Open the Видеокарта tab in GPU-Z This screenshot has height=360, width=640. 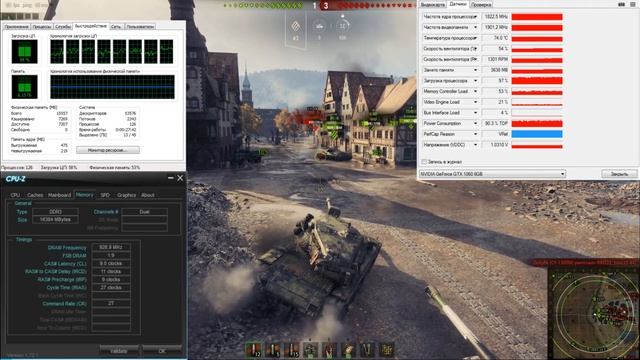coord(432,5)
